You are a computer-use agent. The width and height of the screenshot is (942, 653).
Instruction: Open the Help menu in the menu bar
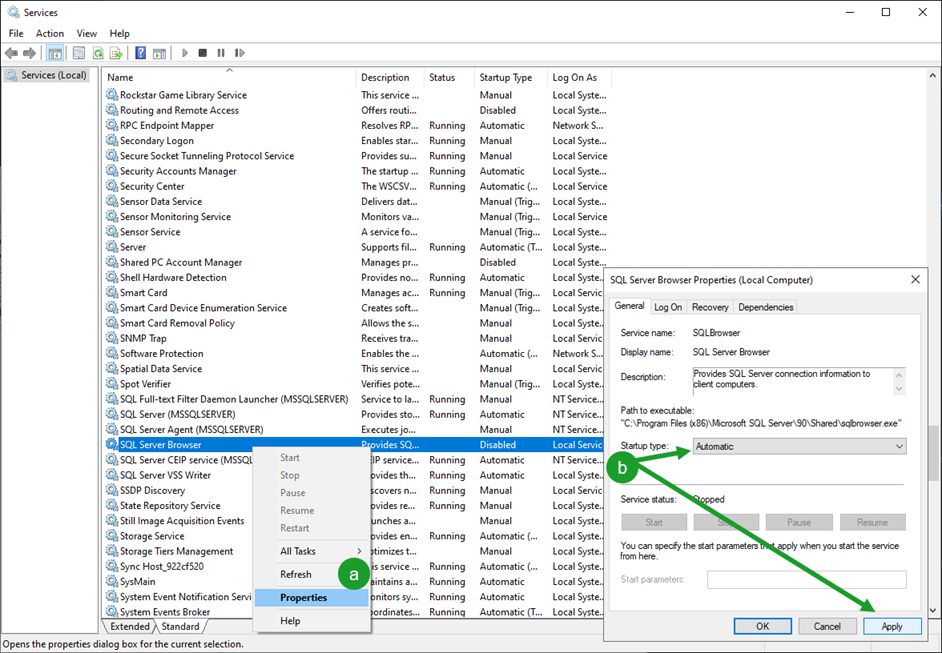click(x=120, y=34)
